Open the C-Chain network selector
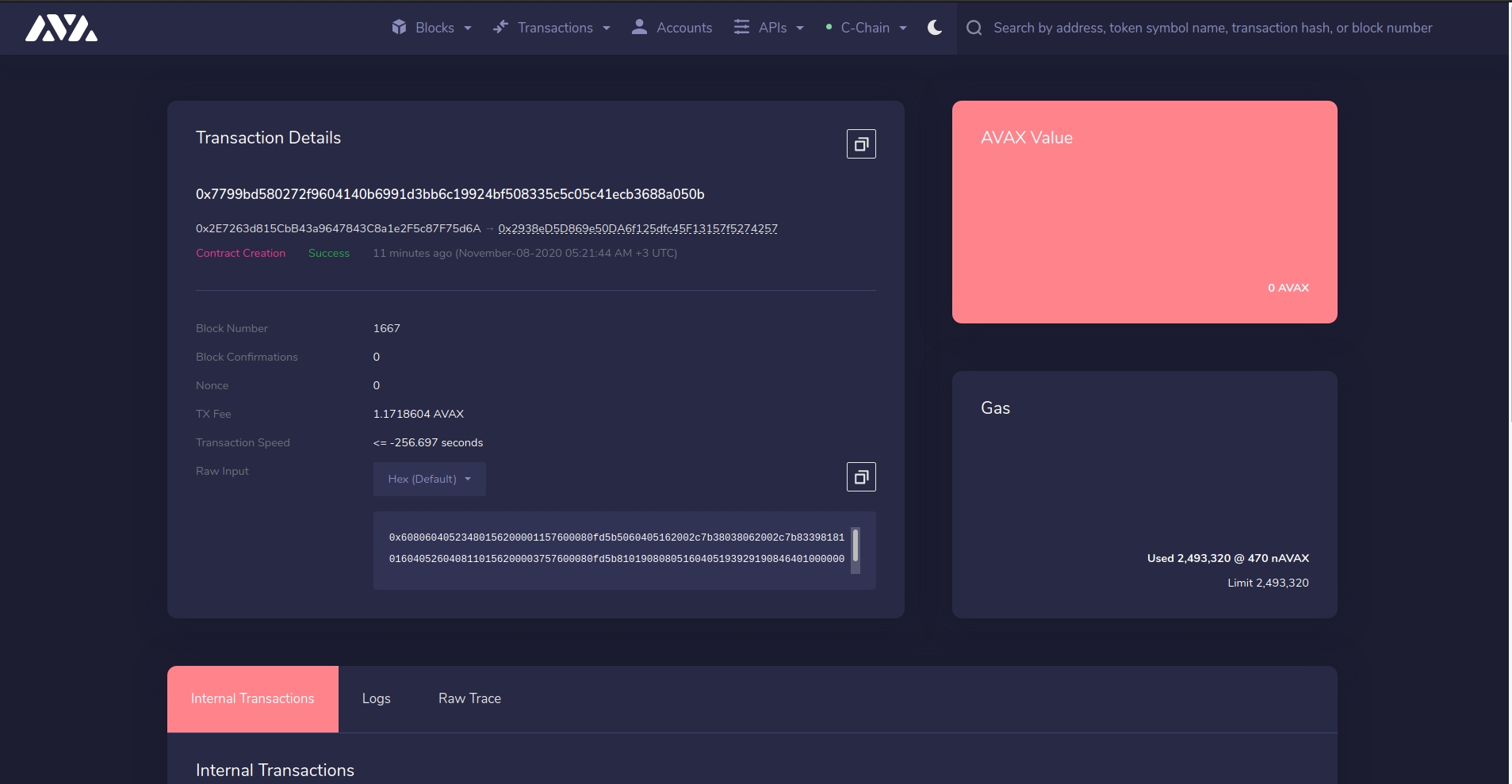 (866, 28)
